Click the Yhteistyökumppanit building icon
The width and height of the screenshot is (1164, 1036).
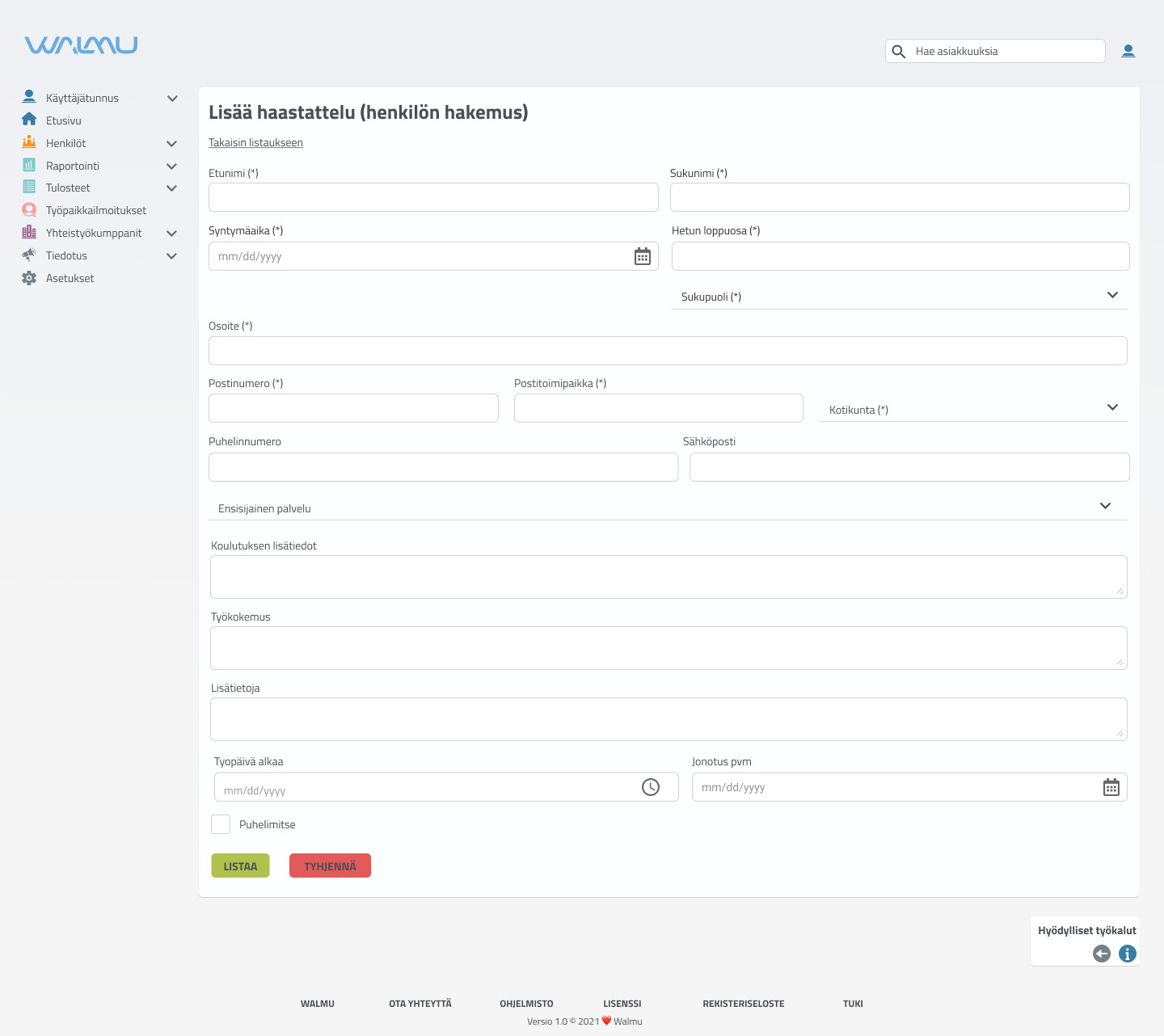29,232
